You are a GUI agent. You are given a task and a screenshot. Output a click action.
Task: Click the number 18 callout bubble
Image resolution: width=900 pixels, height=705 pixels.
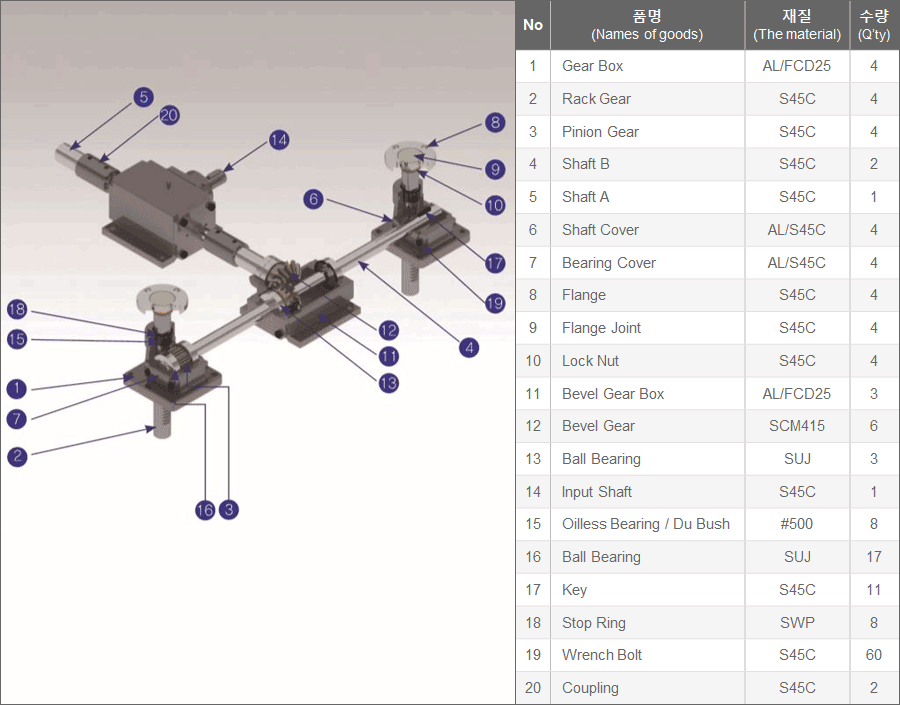16,308
